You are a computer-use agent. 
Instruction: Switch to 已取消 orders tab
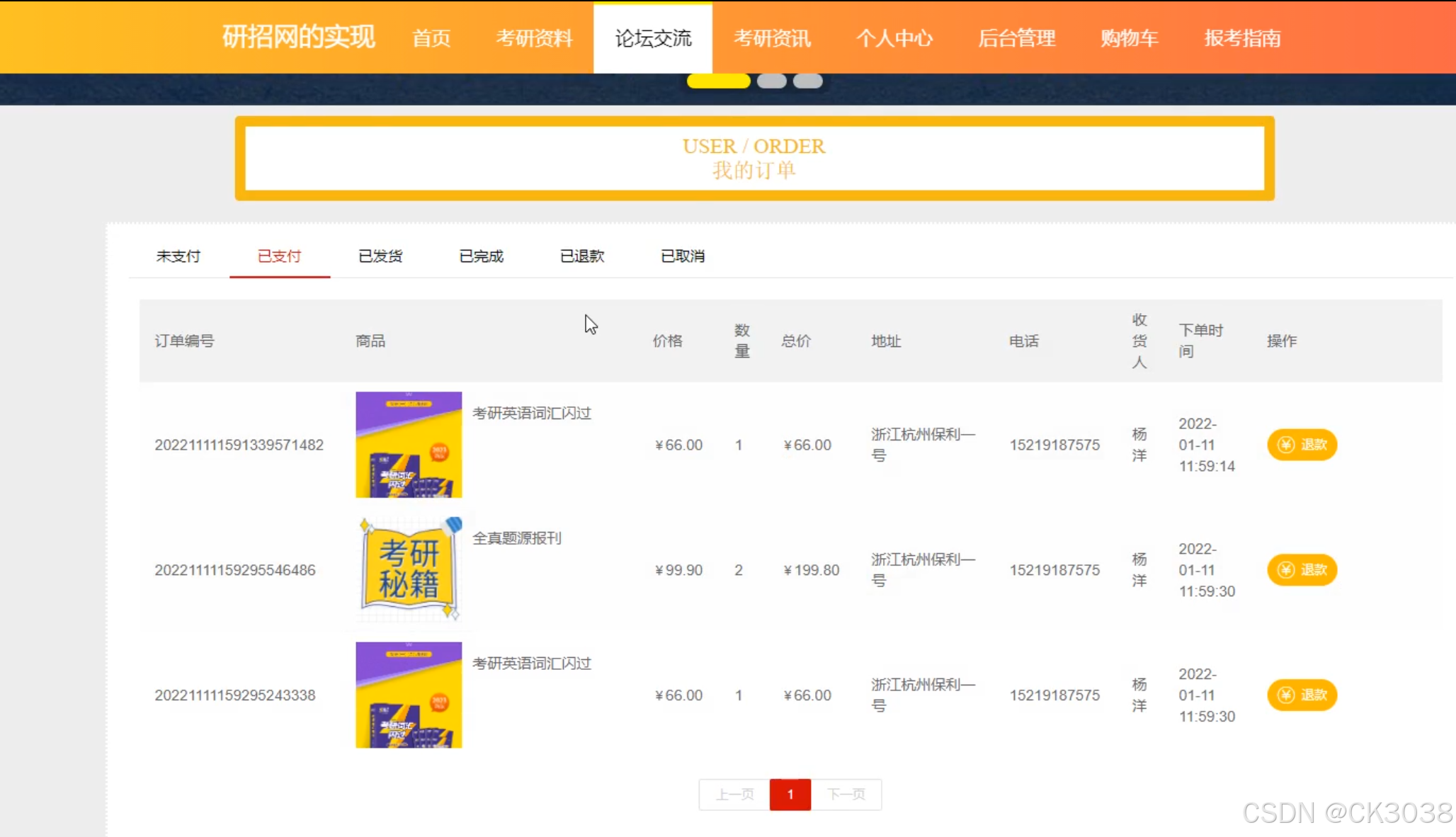(683, 256)
